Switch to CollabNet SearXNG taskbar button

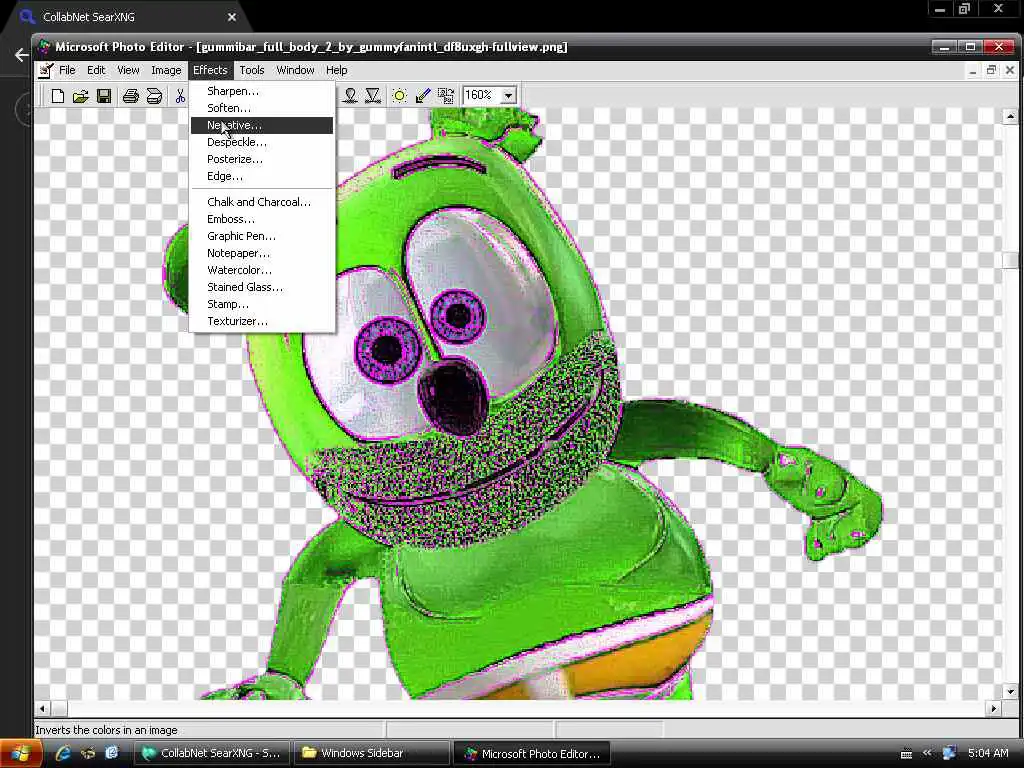coord(212,753)
